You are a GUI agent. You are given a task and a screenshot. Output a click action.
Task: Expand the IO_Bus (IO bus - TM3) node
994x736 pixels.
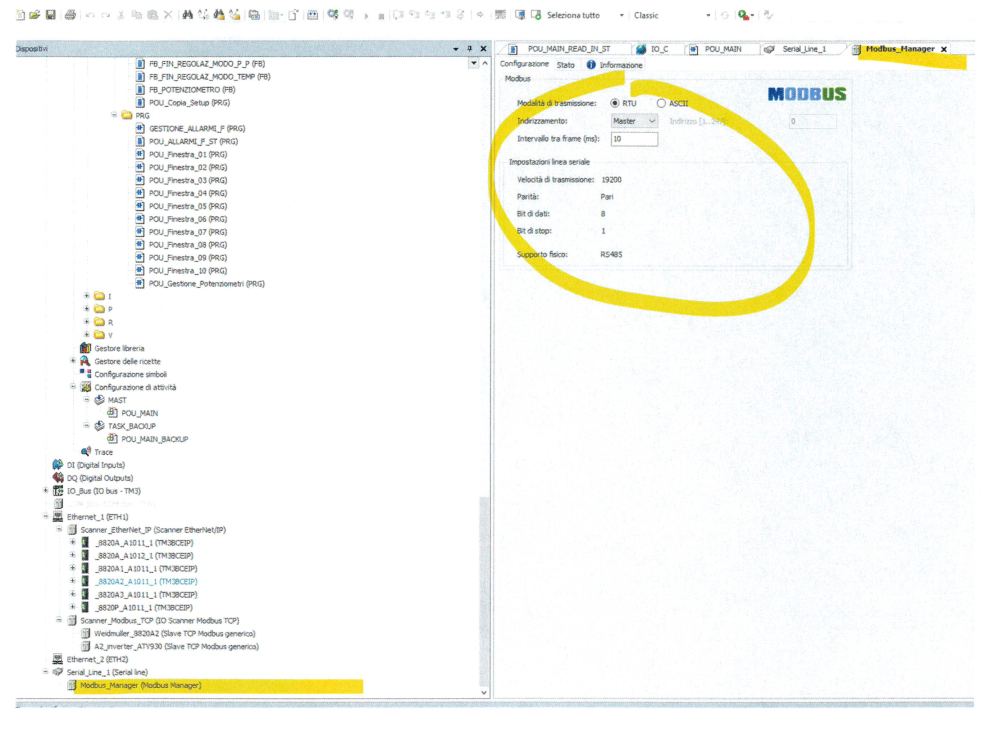[x=46, y=491]
